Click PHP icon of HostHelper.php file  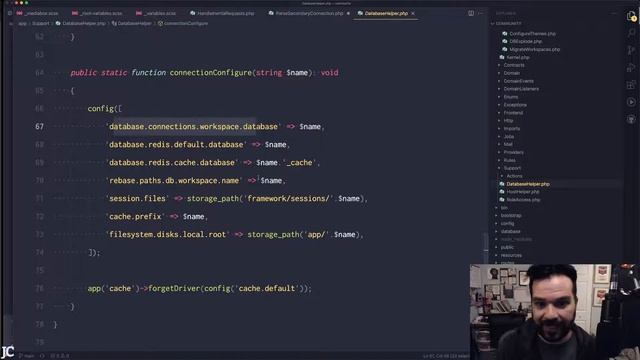502,192
